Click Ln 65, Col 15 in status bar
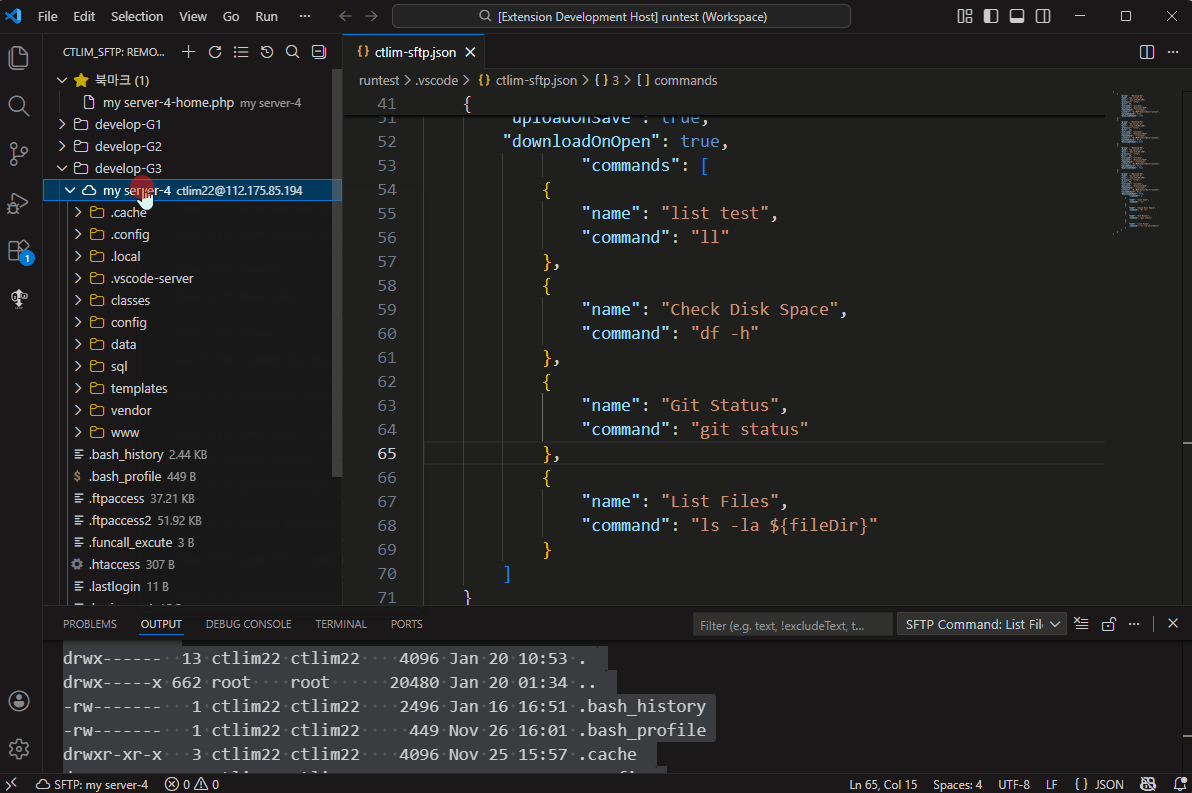 click(x=883, y=784)
